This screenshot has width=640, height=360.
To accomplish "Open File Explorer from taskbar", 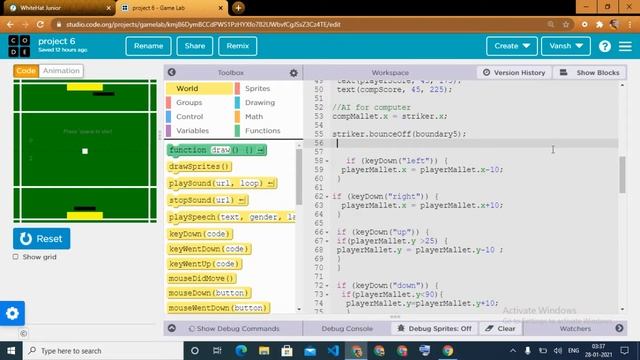I will click(264, 351).
